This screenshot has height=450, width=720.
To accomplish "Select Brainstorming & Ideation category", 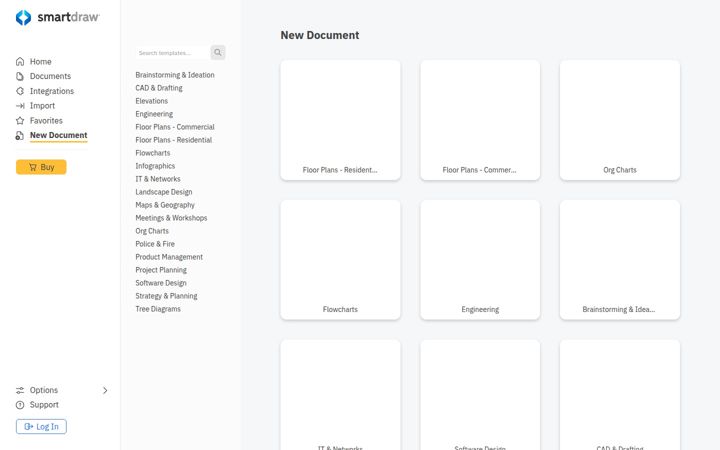I will (175, 75).
